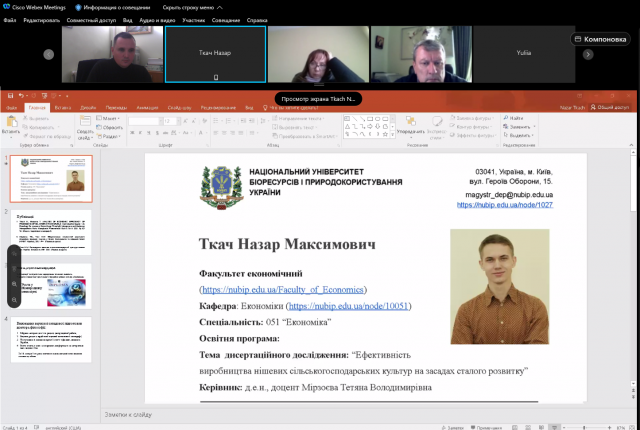Open Webex menu Аудио и видео
The height and width of the screenshot is (430, 640).
(x=157, y=20)
